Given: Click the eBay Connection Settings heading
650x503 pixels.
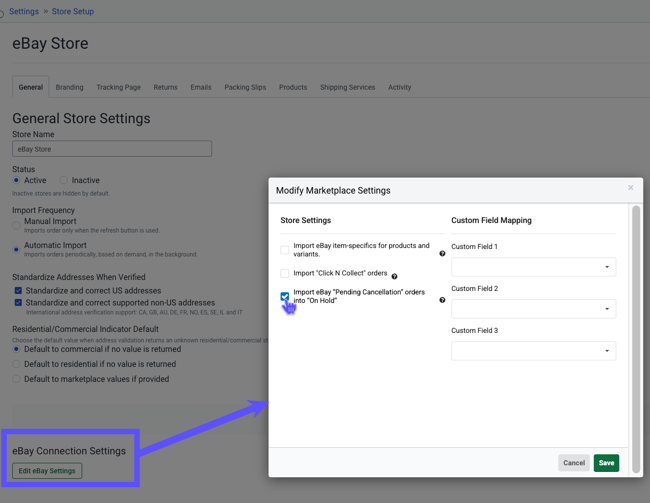Looking at the screenshot, I should coord(69,451).
